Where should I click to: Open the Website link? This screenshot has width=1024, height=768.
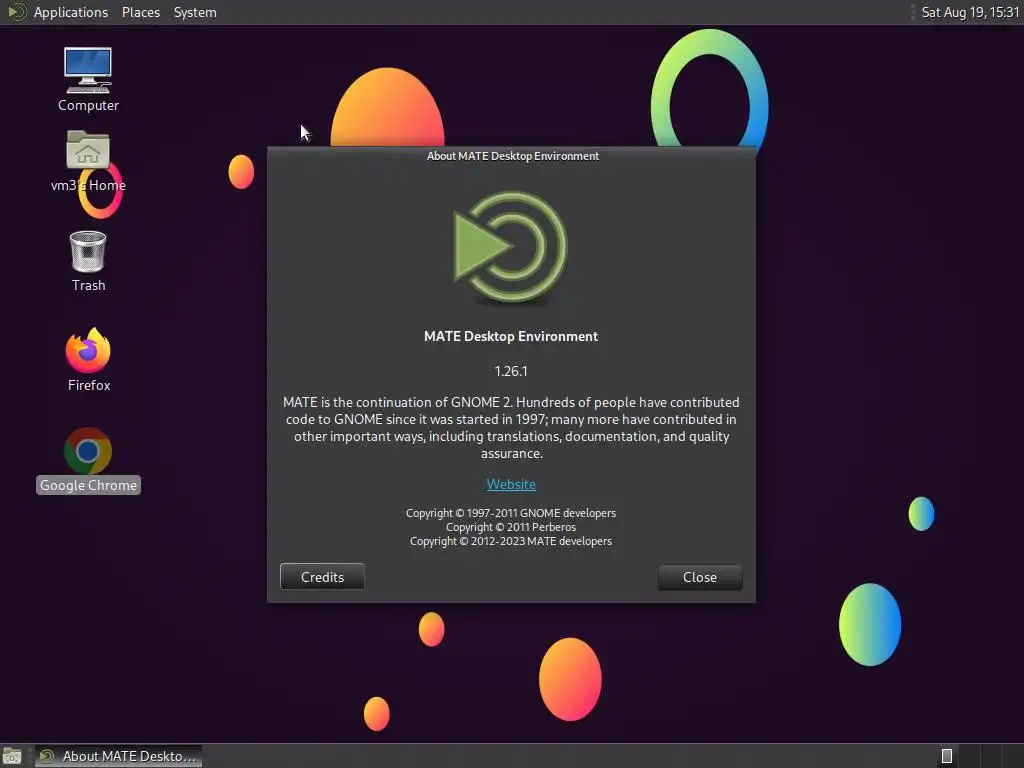pos(511,485)
